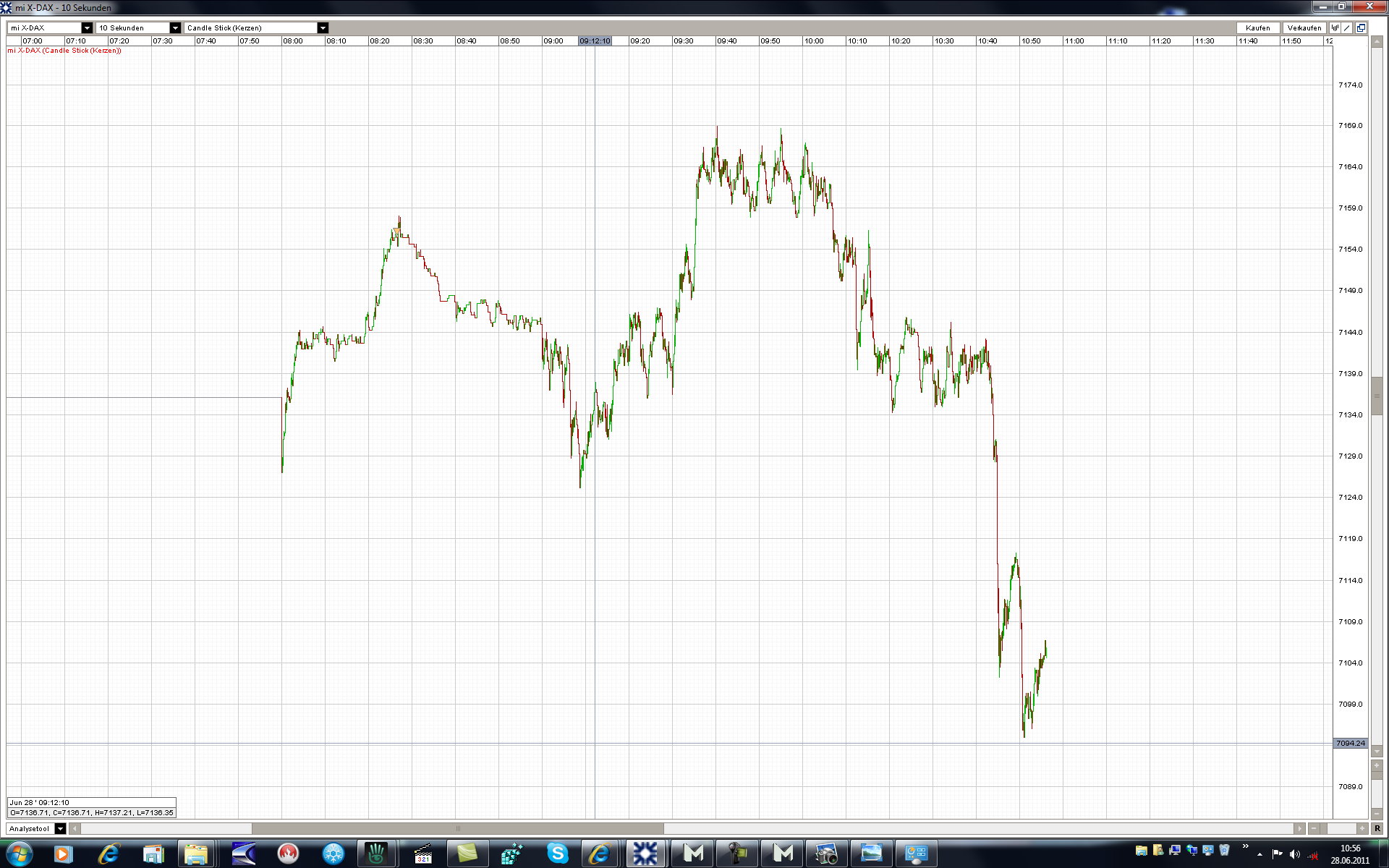Click the horizontal scroll right arrow
Viewport: 1389px width, 868px height.
1299,828
